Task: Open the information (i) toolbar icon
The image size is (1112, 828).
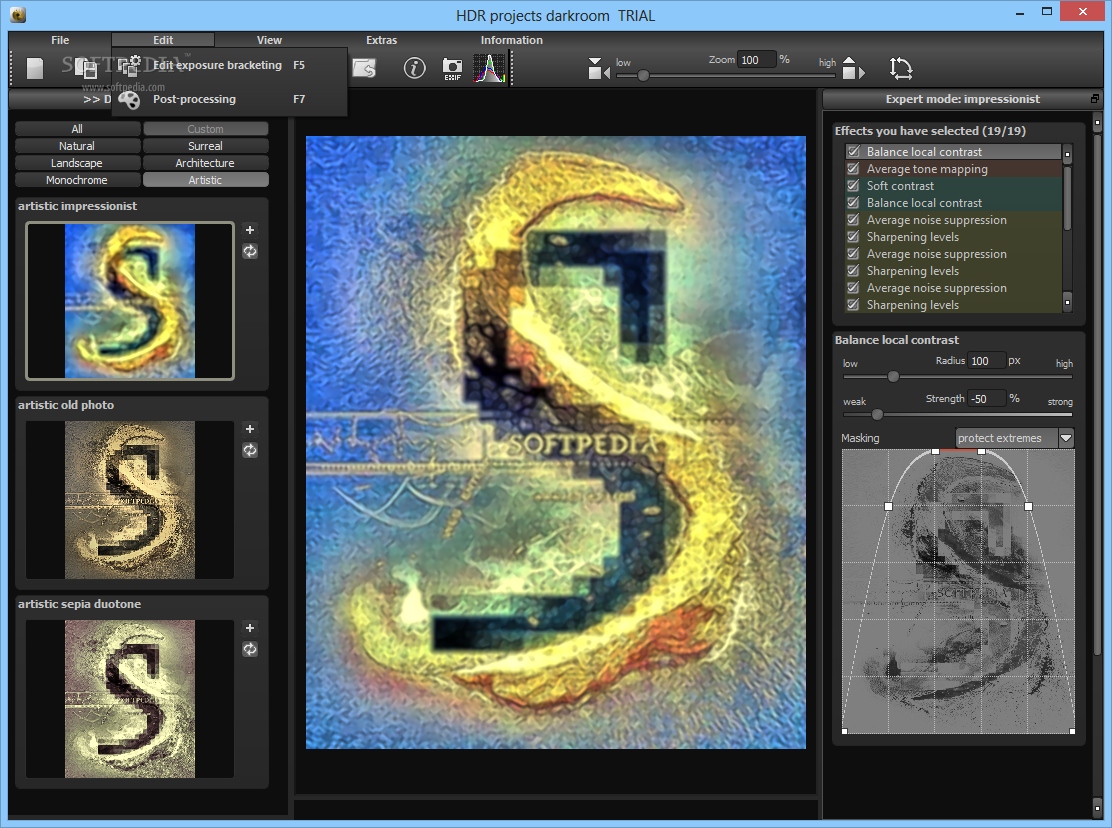Action: coord(414,68)
